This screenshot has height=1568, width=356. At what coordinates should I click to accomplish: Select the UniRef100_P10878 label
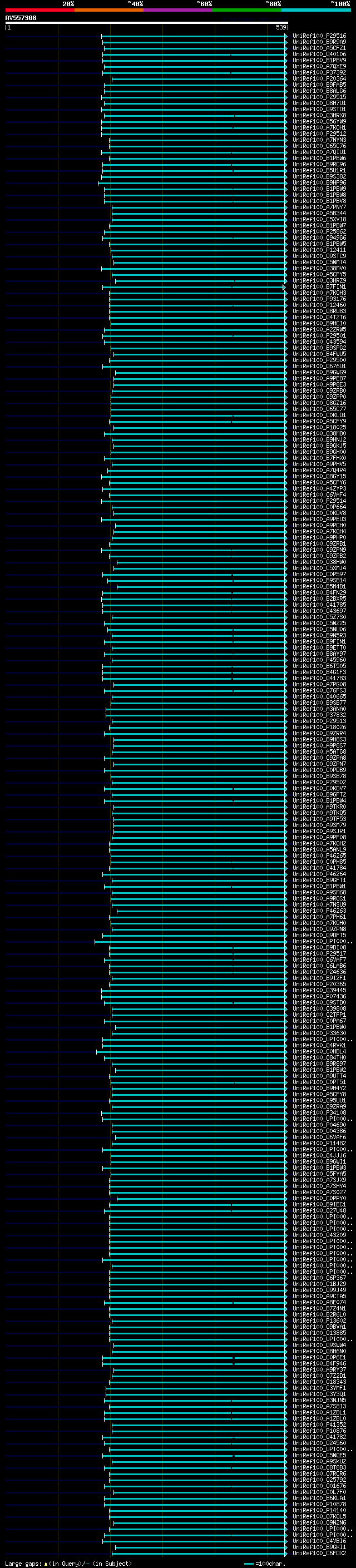pyautogui.click(x=319, y=1504)
